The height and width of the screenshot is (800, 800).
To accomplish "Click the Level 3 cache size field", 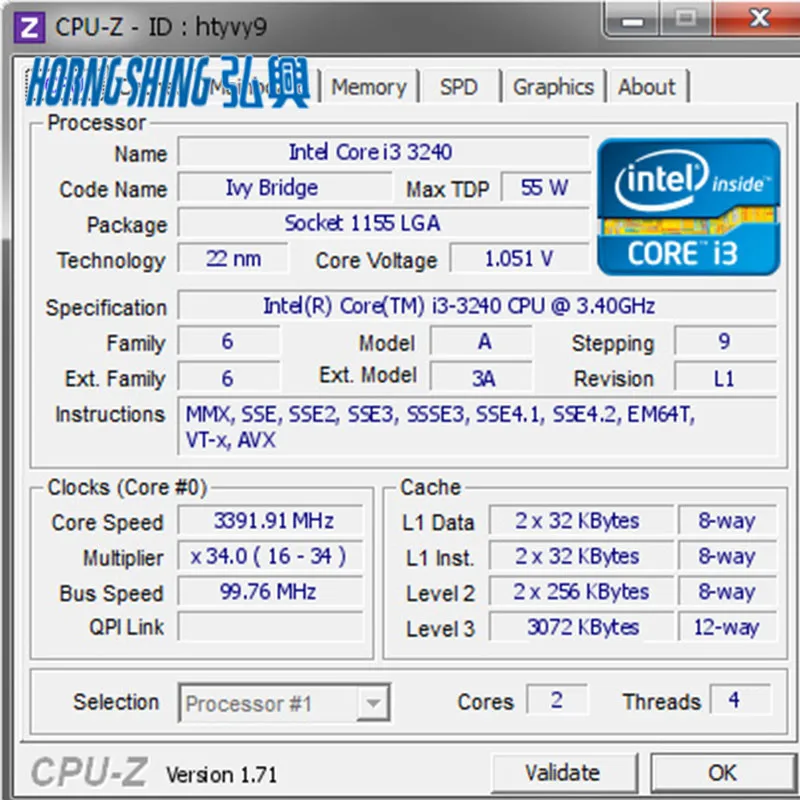I will point(578,627).
